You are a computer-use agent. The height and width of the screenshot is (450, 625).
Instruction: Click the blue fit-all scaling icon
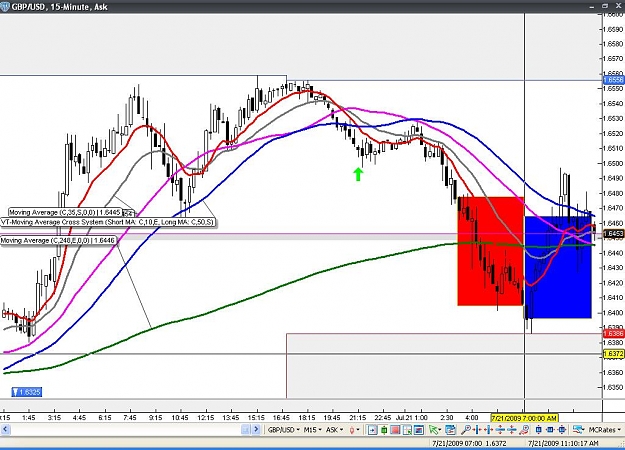click(562, 430)
